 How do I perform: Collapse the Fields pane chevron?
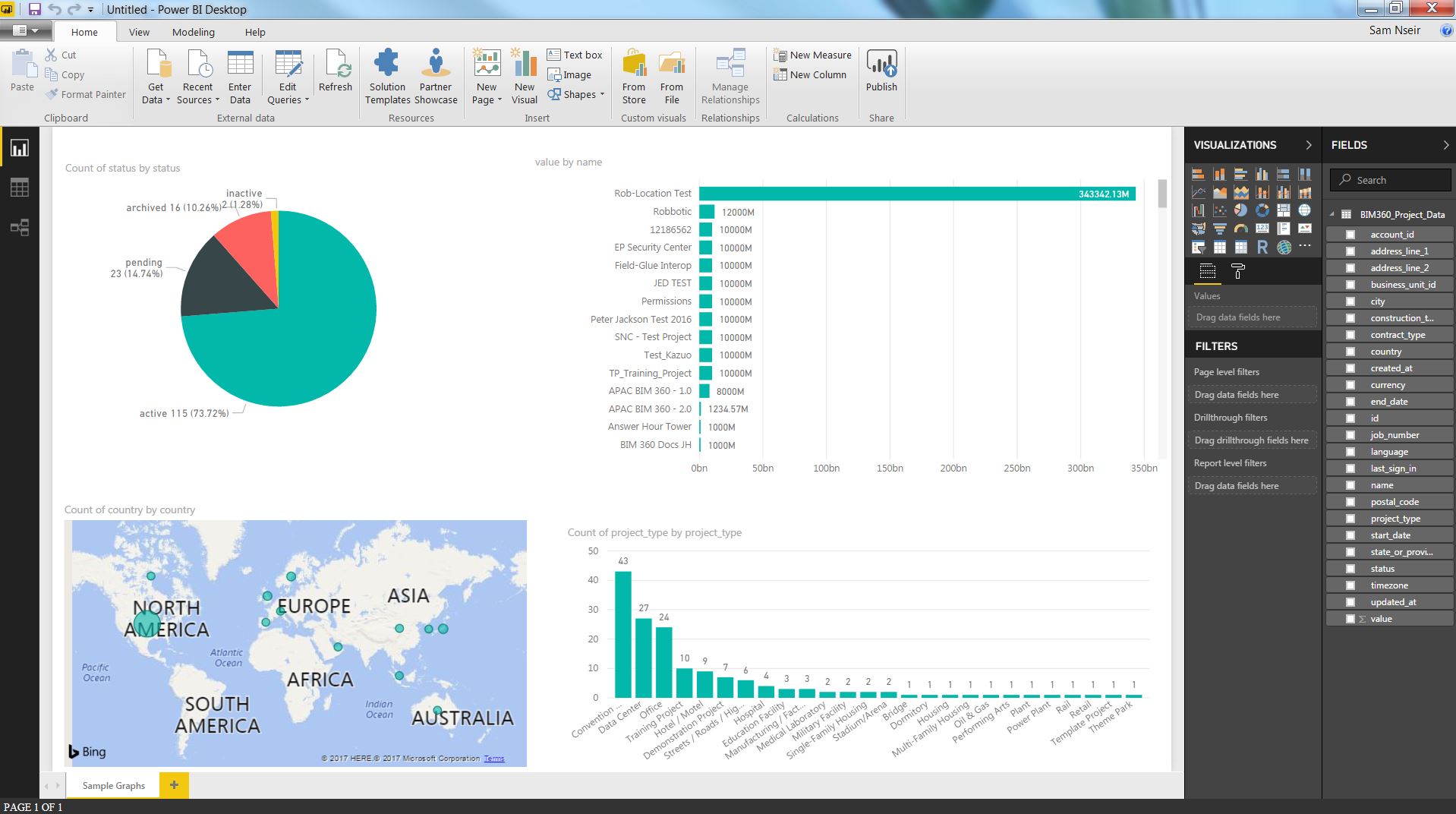1445,145
